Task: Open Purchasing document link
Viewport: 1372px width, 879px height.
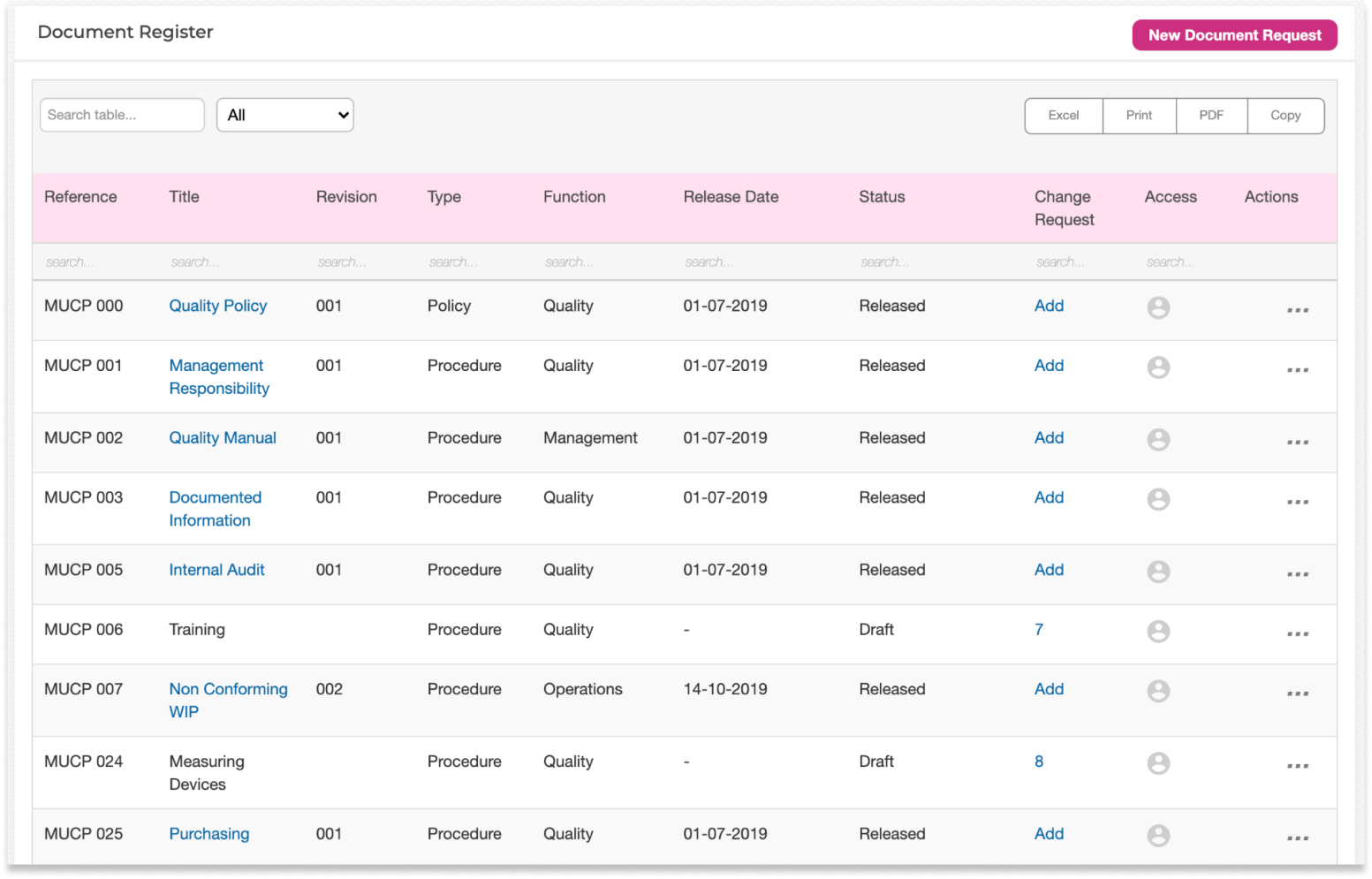Action: click(x=208, y=834)
